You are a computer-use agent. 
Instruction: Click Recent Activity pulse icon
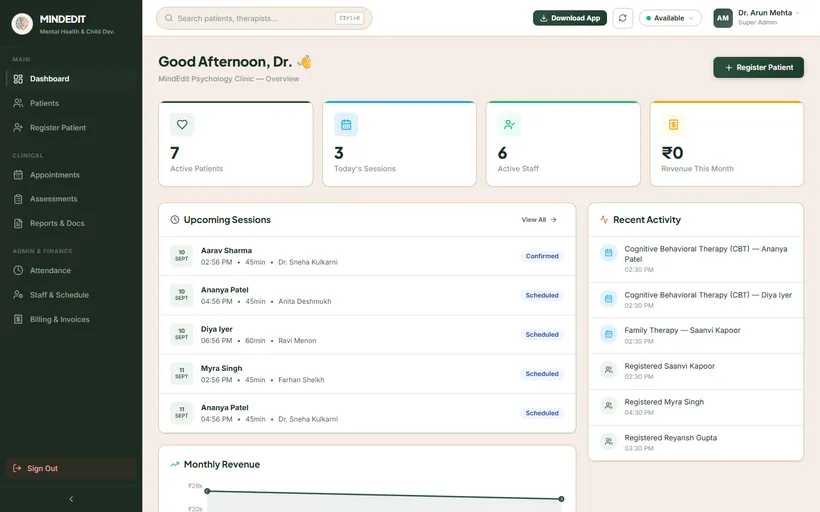(604, 220)
